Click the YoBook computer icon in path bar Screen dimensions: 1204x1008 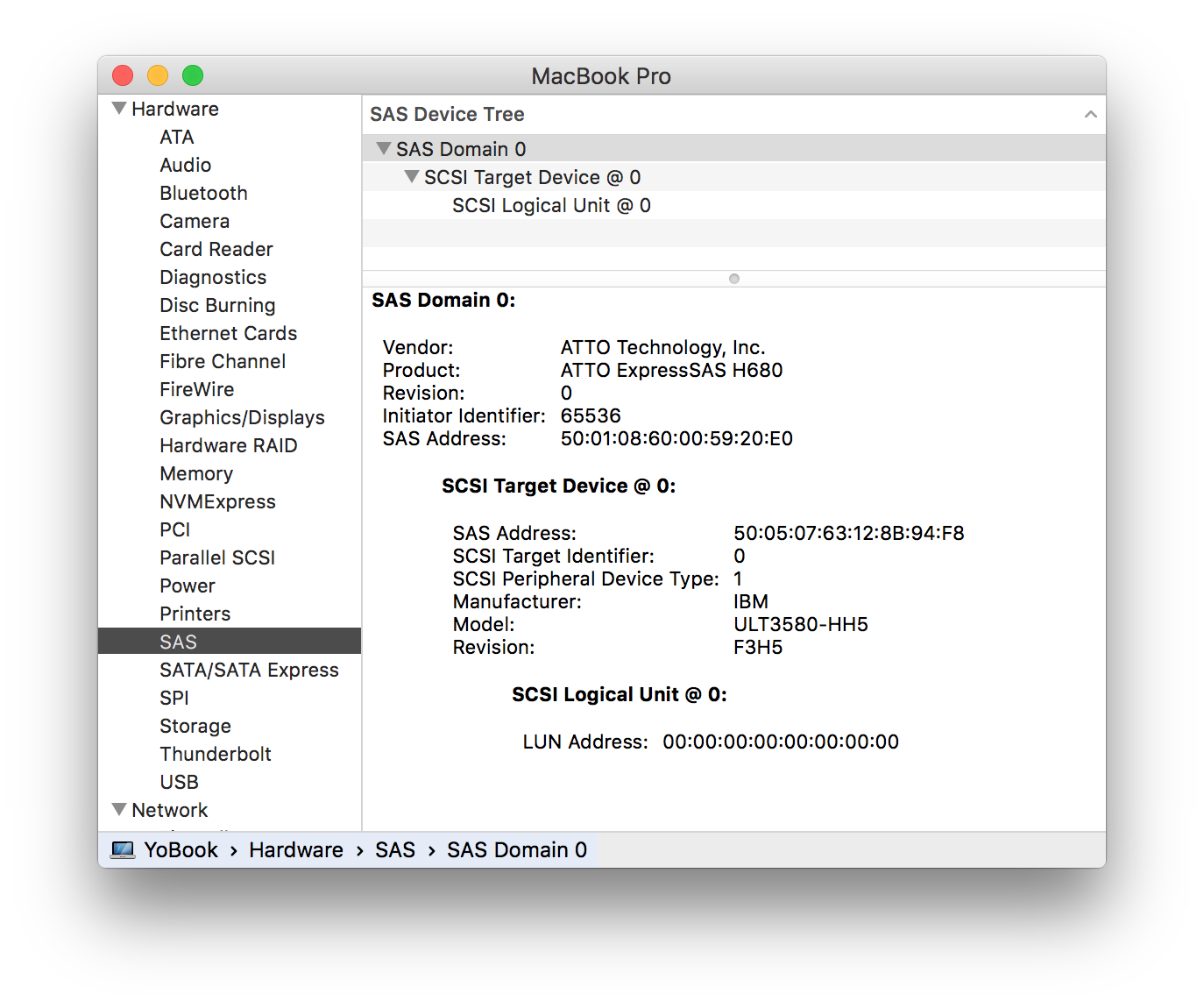coord(123,849)
